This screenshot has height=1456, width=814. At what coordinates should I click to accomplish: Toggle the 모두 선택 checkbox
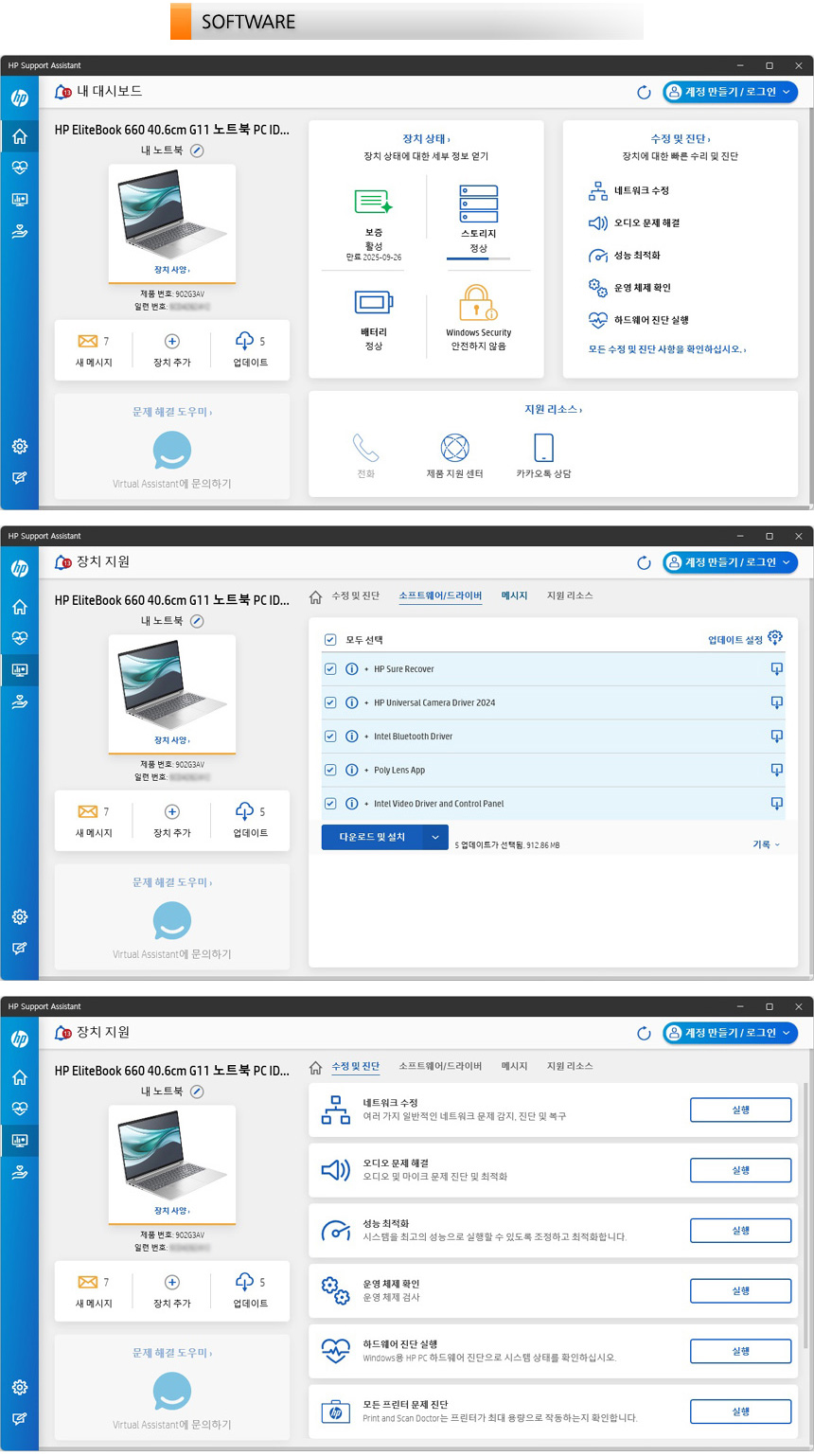330,640
